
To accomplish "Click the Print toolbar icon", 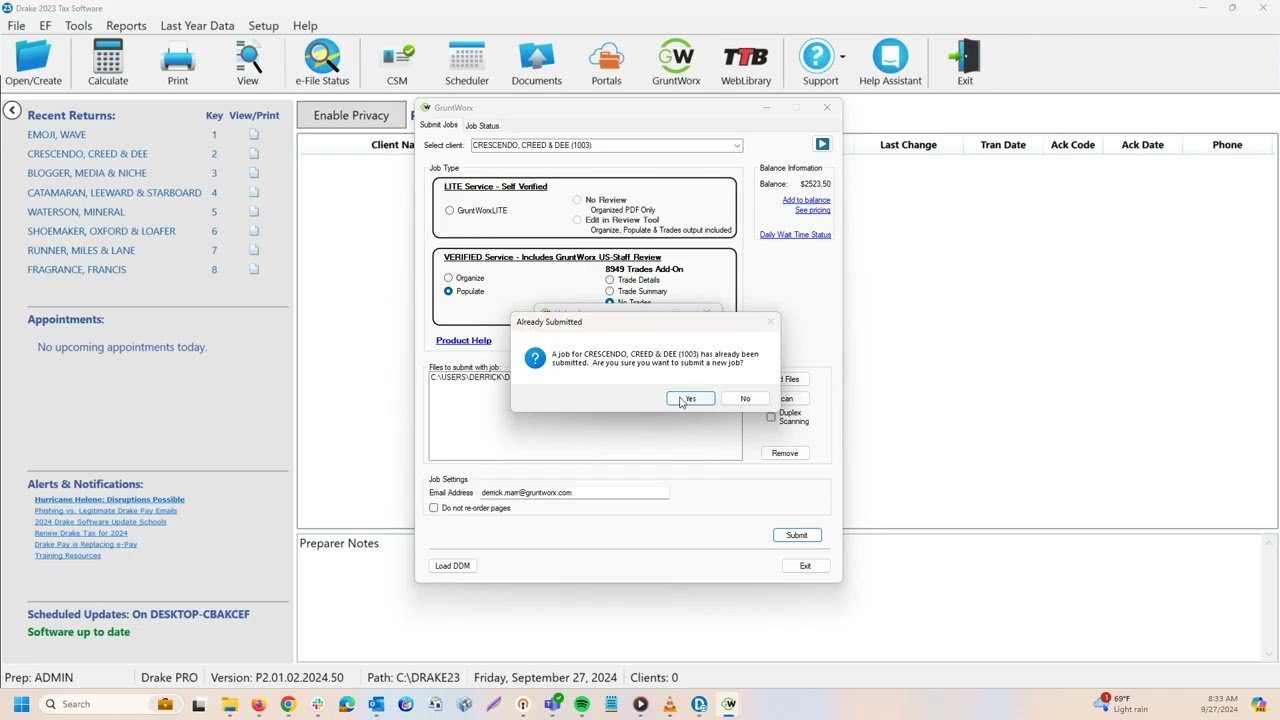I will tap(178, 62).
